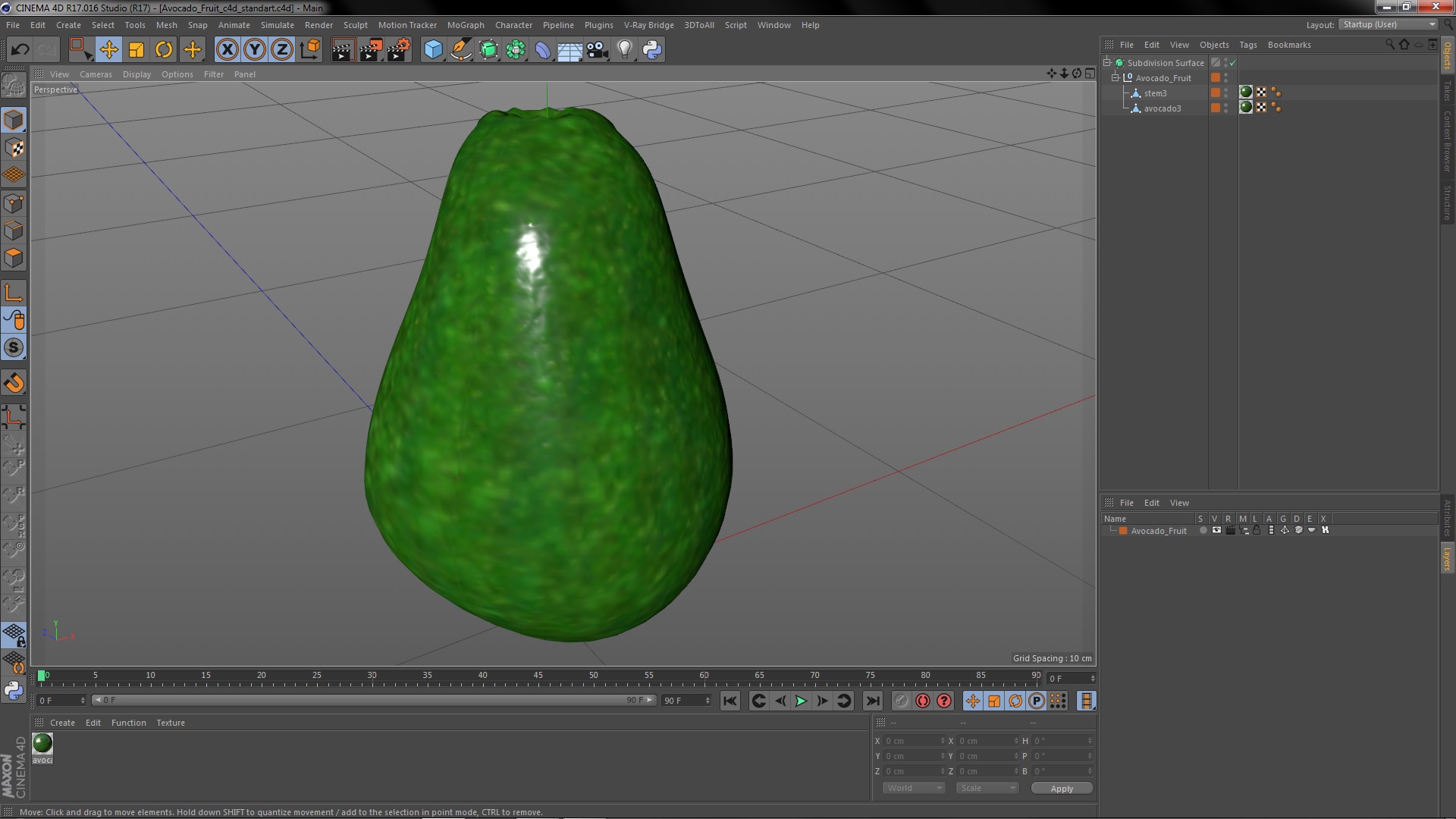Screen dimensions: 1456x819
Task: Open the spline pen tool
Action: [x=460, y=50]
